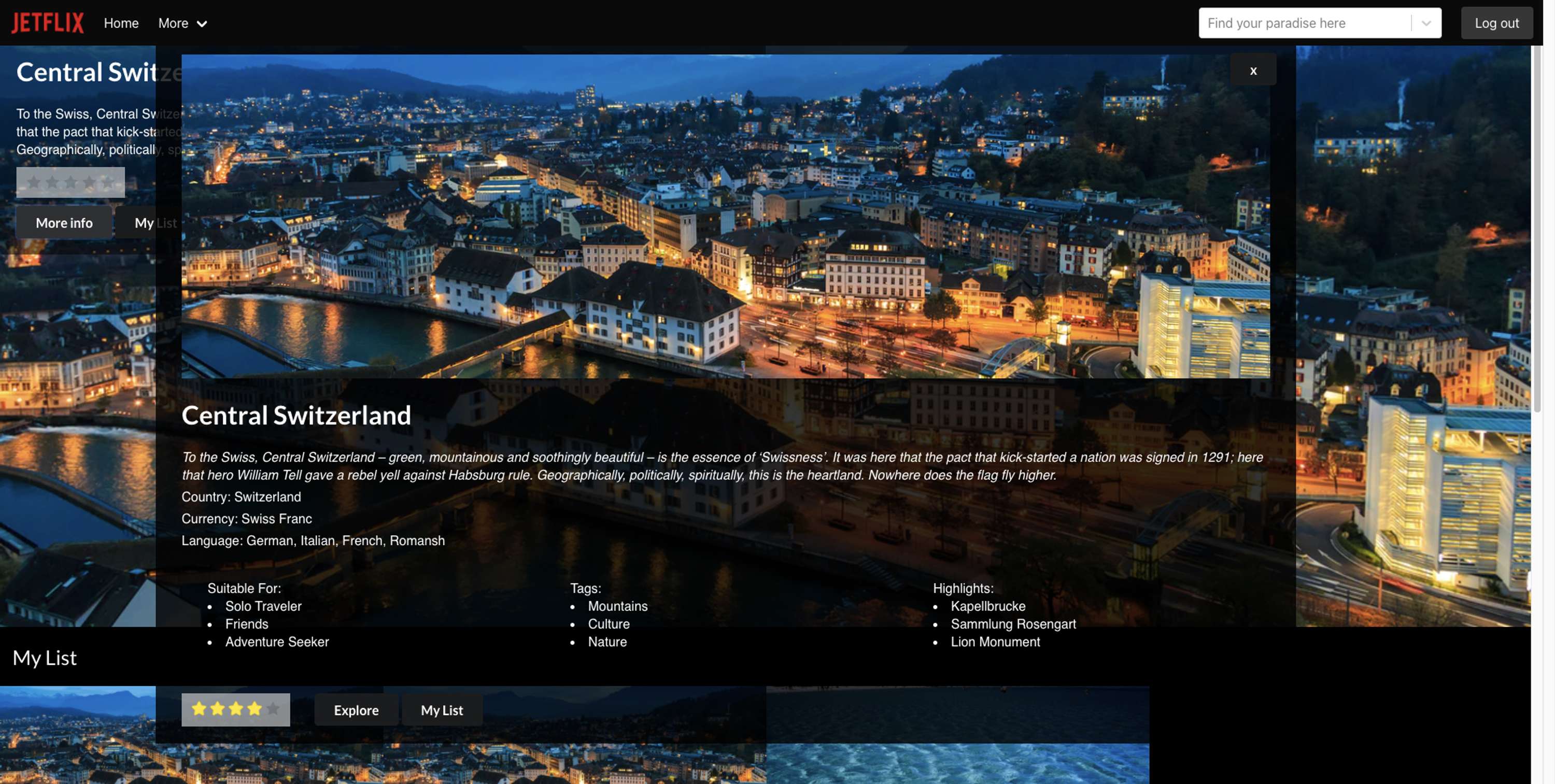Click the first grey star on the banner
Viewport: 1555px width, 784px height.
coord(34,182)
